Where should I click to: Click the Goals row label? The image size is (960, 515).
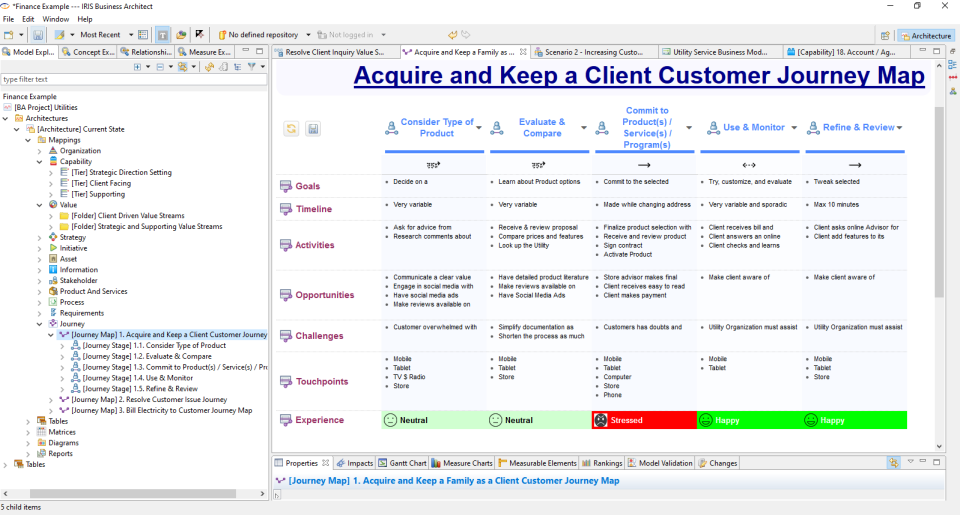[307, 186]
